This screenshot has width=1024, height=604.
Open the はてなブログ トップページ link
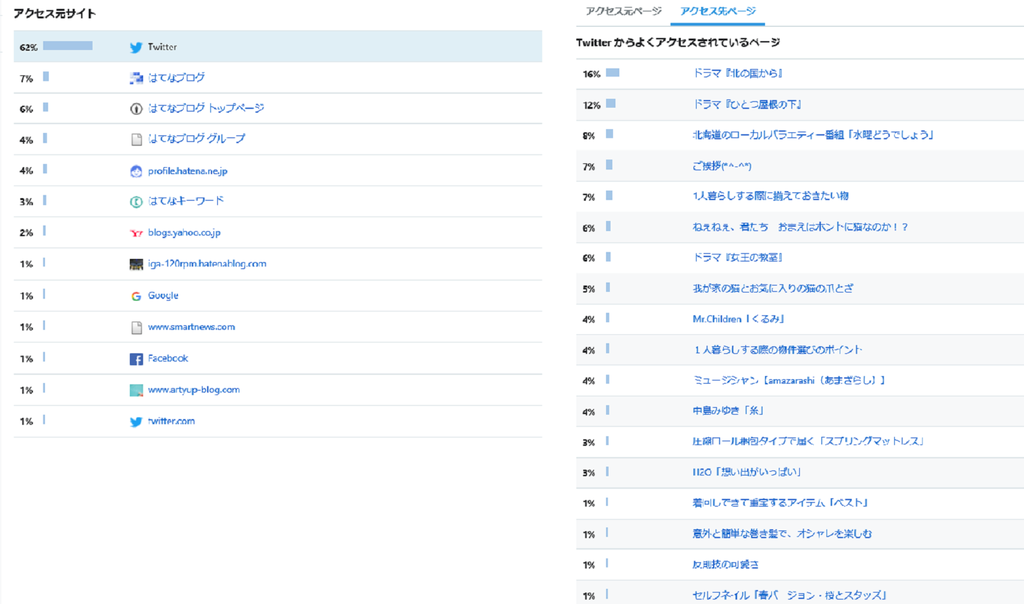coord(206,108)
